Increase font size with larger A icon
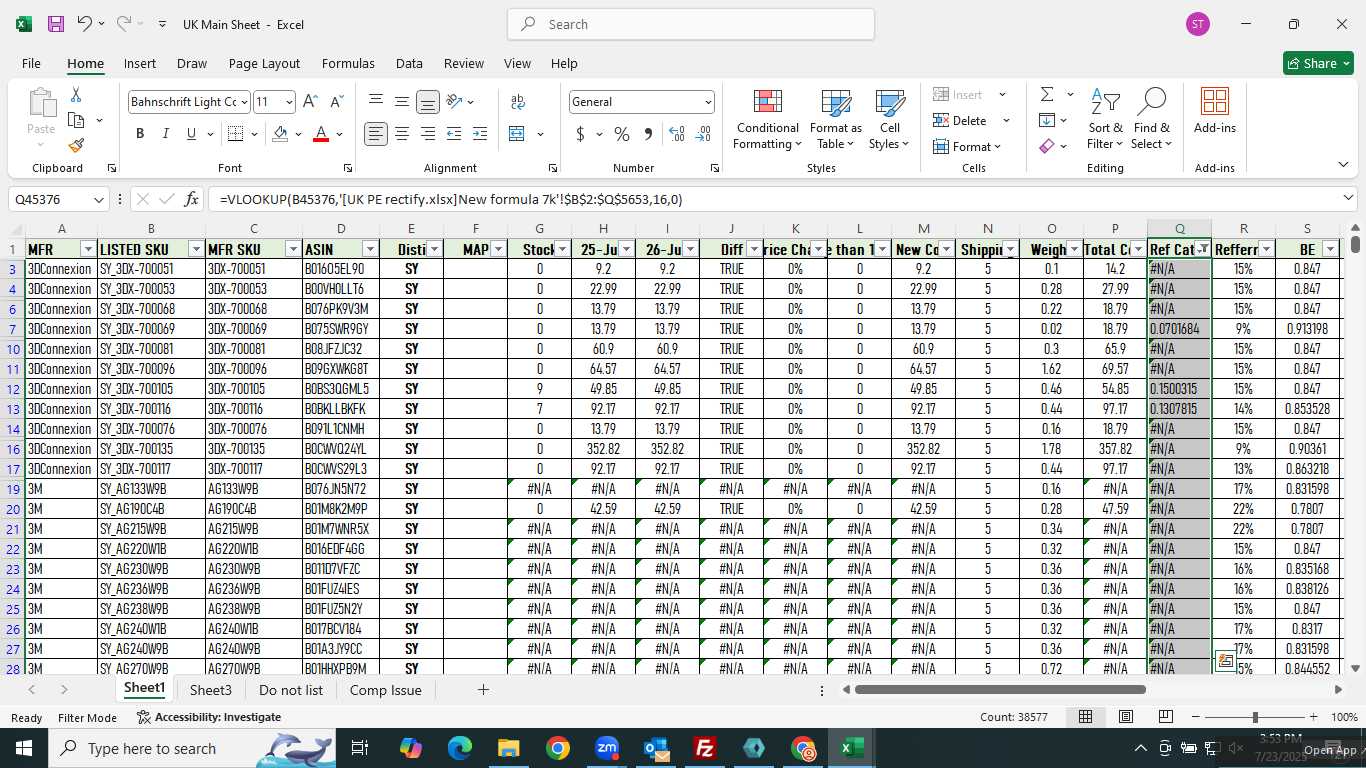This screenshot has width=1366, height=768. [x=310, y=101]
